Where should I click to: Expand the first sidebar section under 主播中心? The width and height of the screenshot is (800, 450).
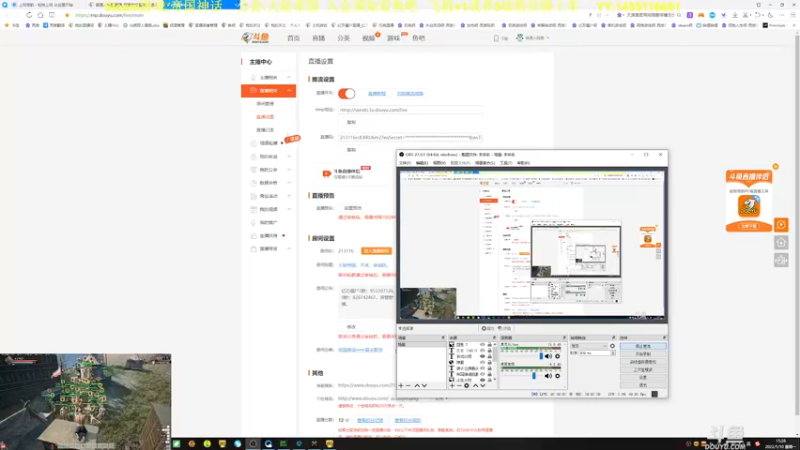[x=268, y=78]
